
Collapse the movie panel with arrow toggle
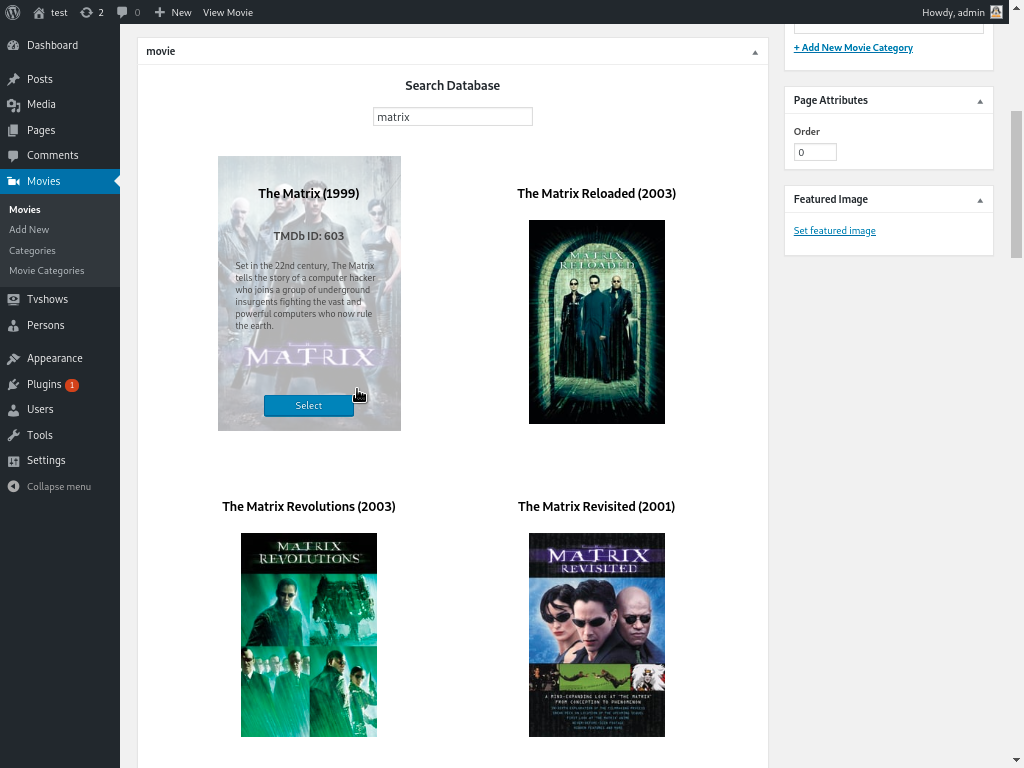(755, 52)
